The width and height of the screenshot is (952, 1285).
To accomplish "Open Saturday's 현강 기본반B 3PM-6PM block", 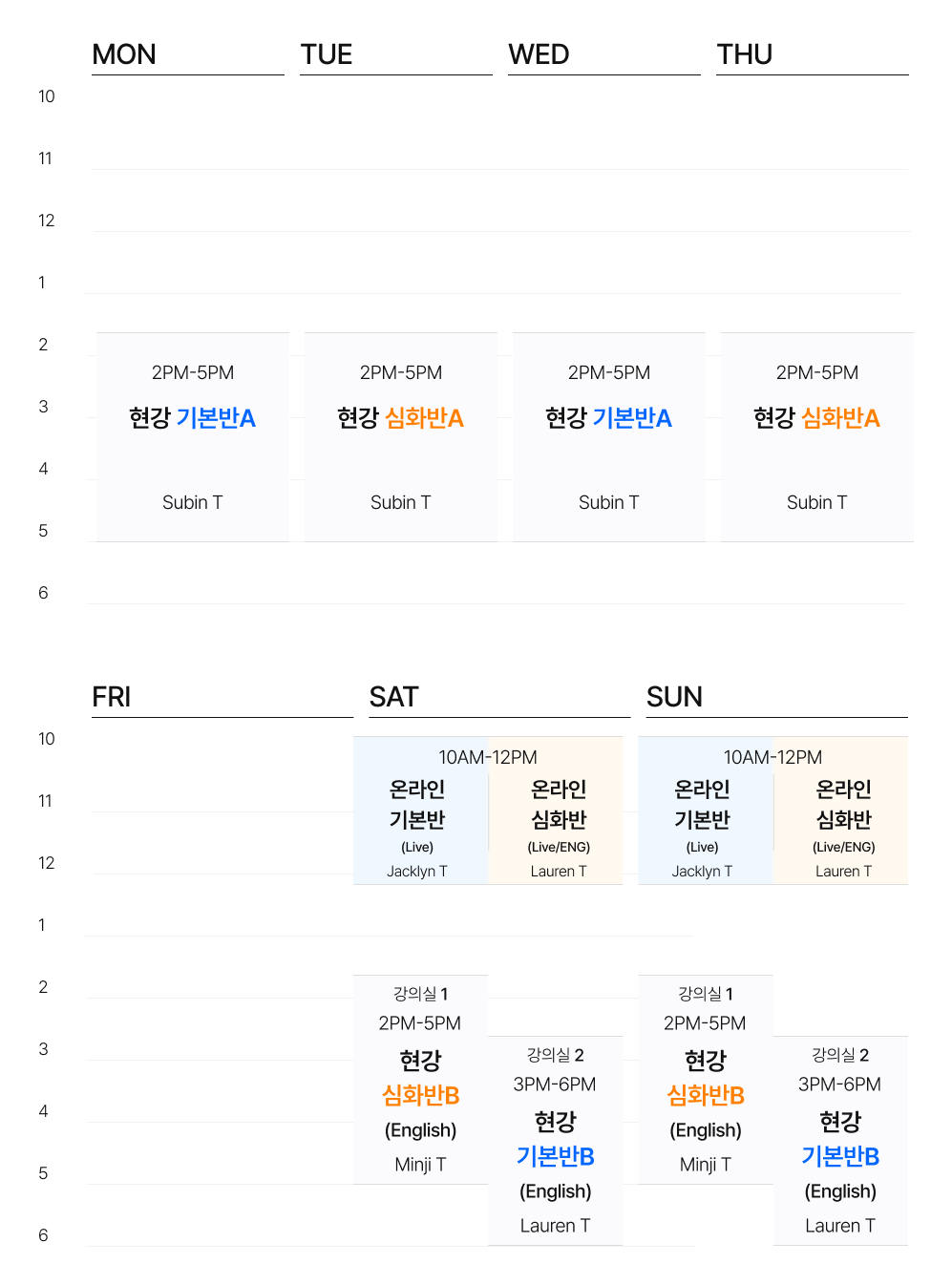I will coord(555,1141).
